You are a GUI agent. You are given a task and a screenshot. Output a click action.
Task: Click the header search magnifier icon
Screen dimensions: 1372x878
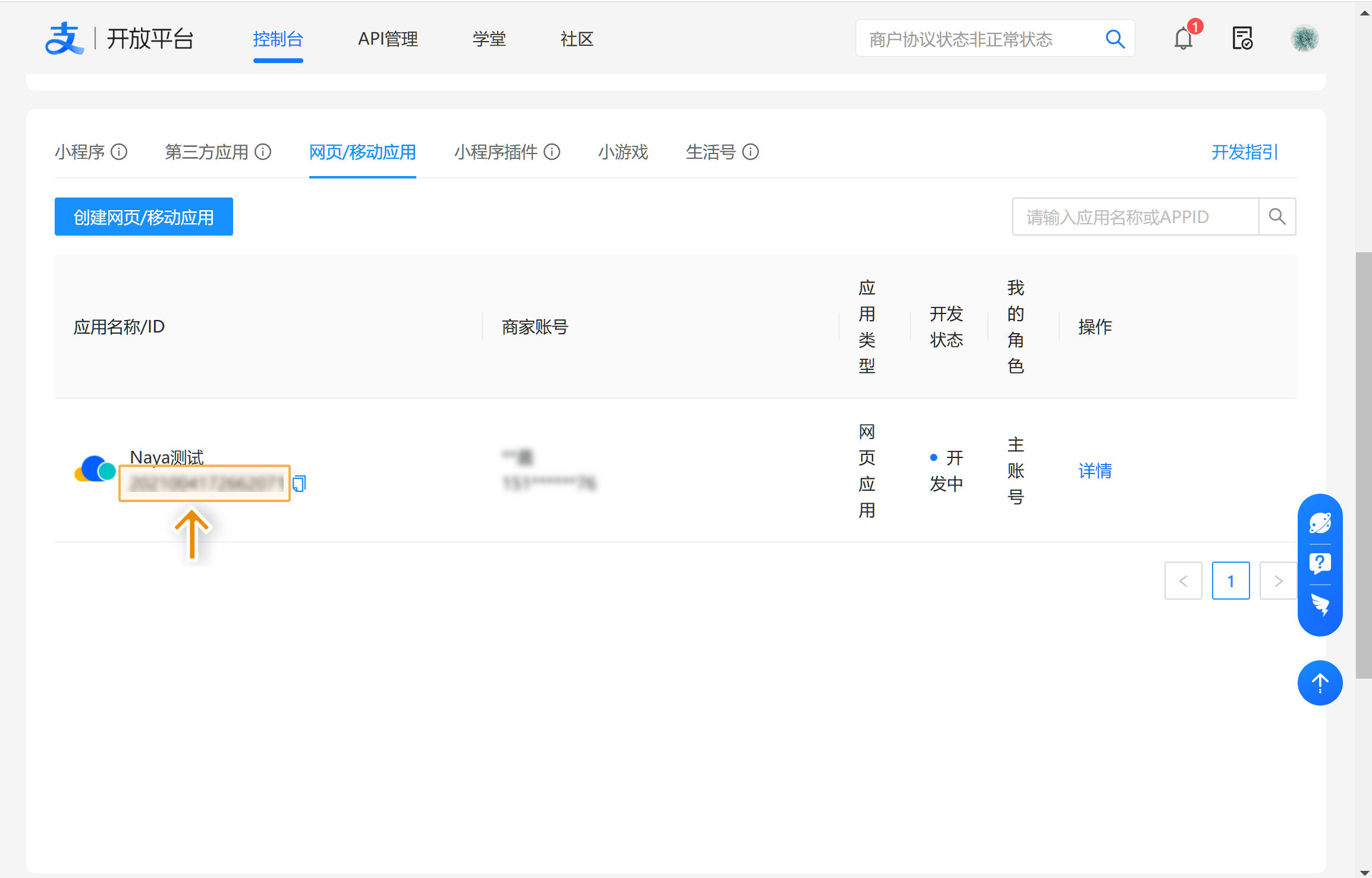[1114, 39]
